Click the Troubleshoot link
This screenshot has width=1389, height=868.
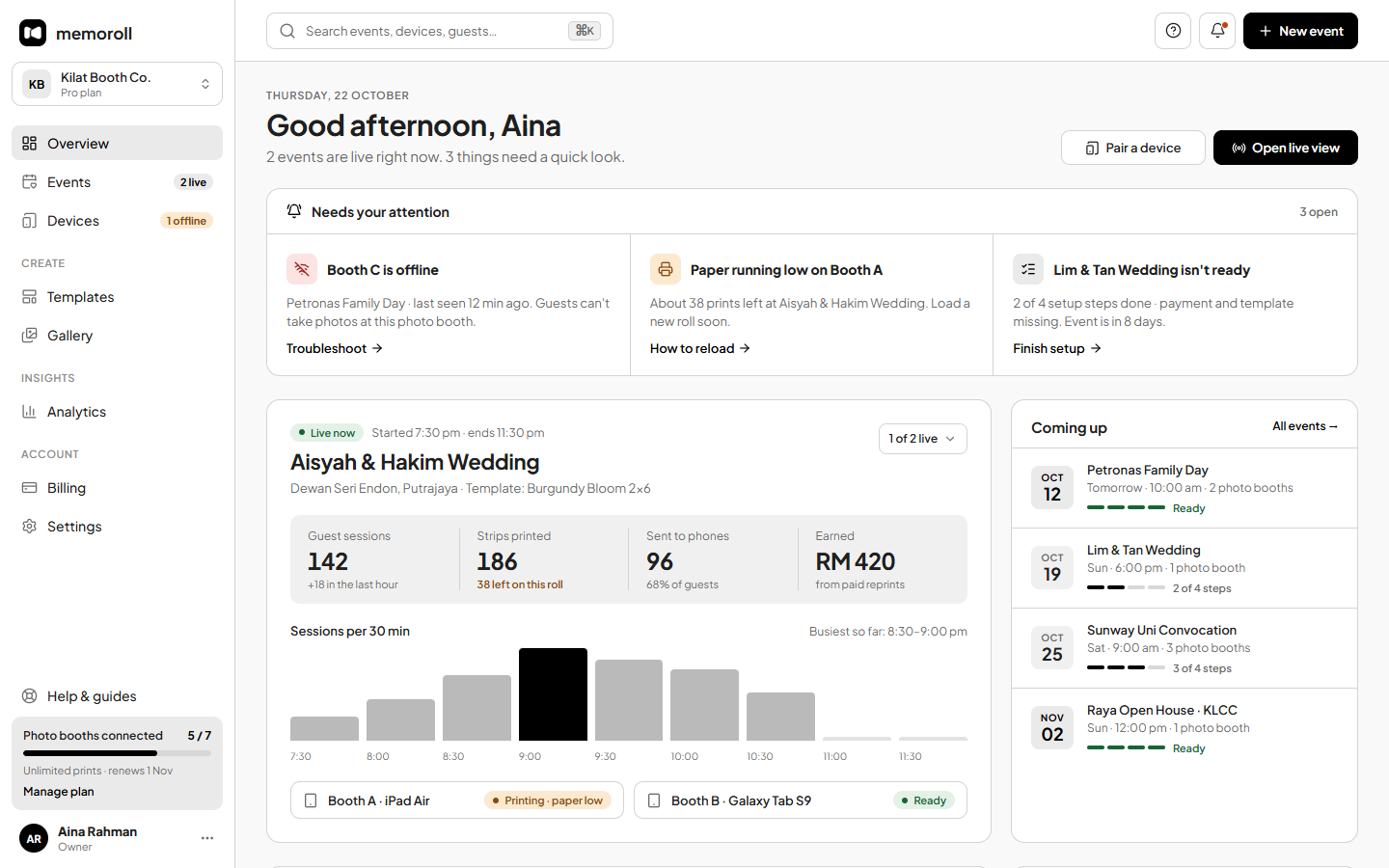click(x=335, y=348)
